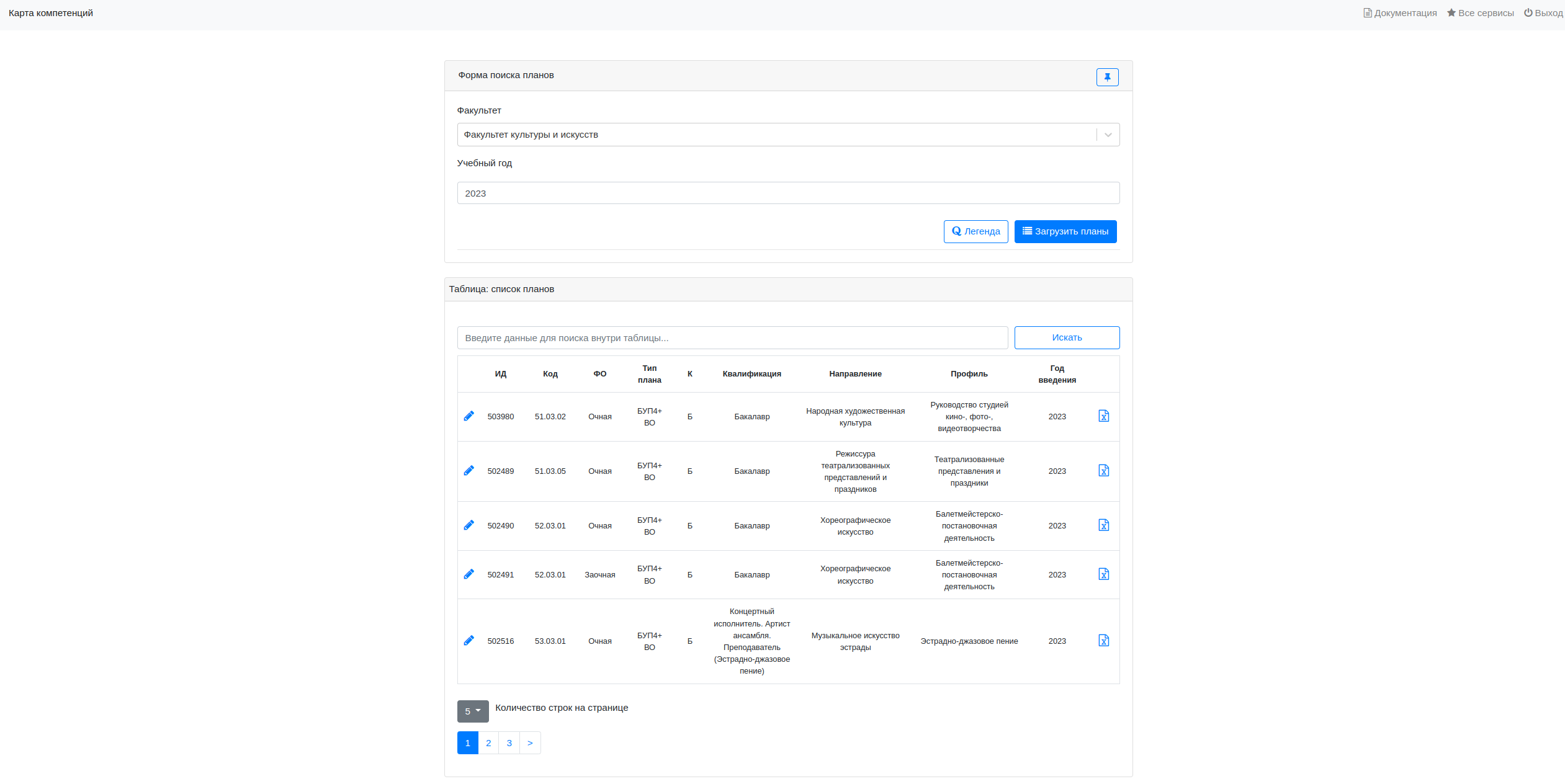This screenshot has height=784, width=1565.
Task: Go to page 3 of the table
Action: (x=509, y=743)
